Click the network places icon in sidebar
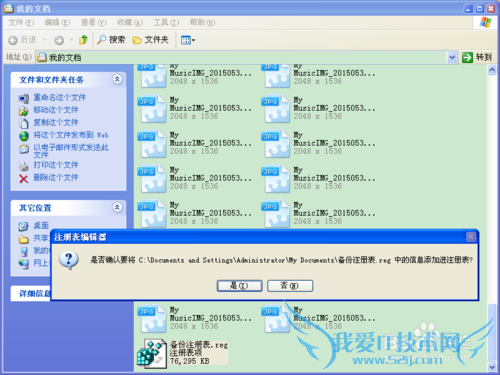500x375 pixels. (x=24, y=264)
